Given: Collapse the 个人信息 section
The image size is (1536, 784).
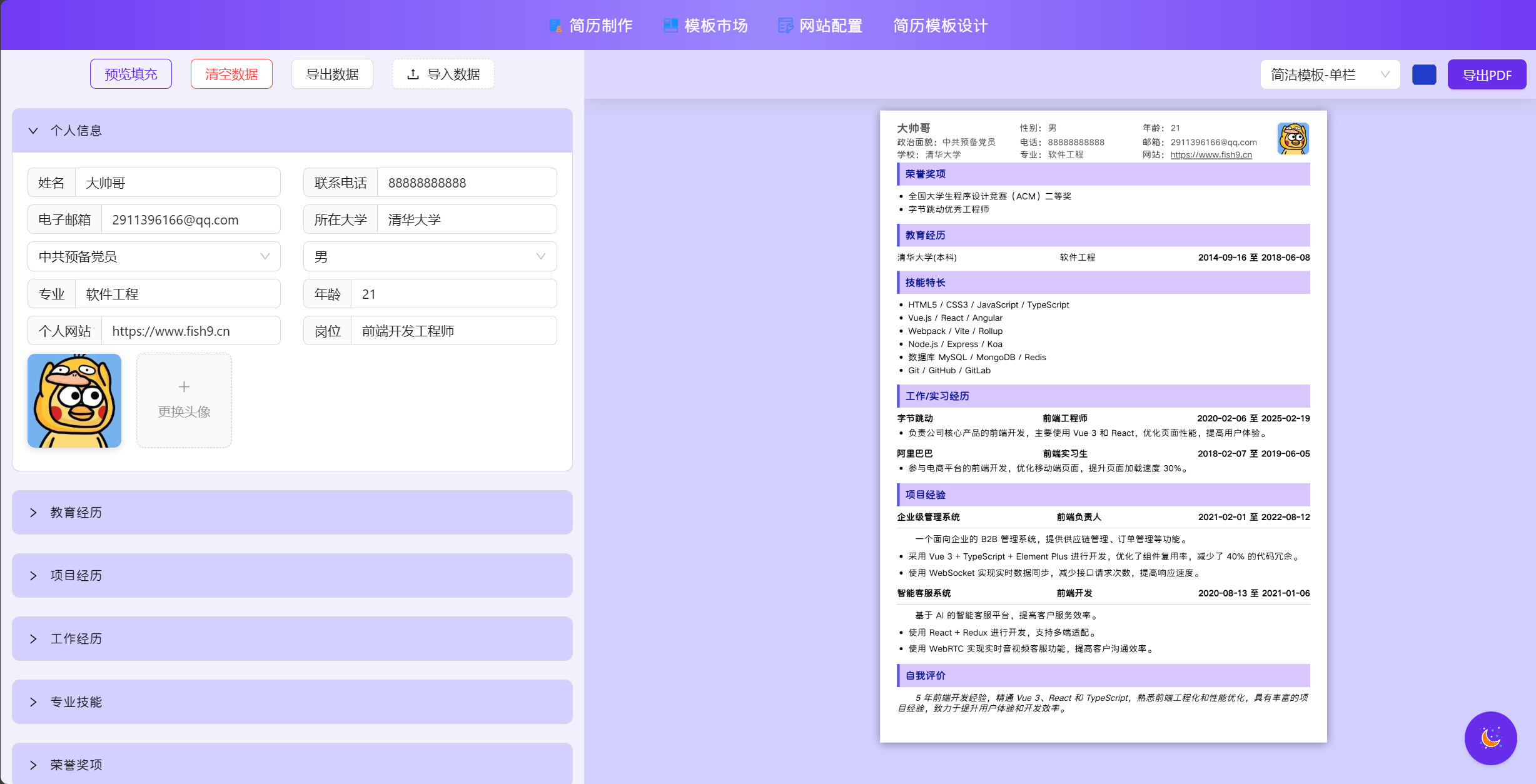Looking at the screenshot, I should 33,131.
